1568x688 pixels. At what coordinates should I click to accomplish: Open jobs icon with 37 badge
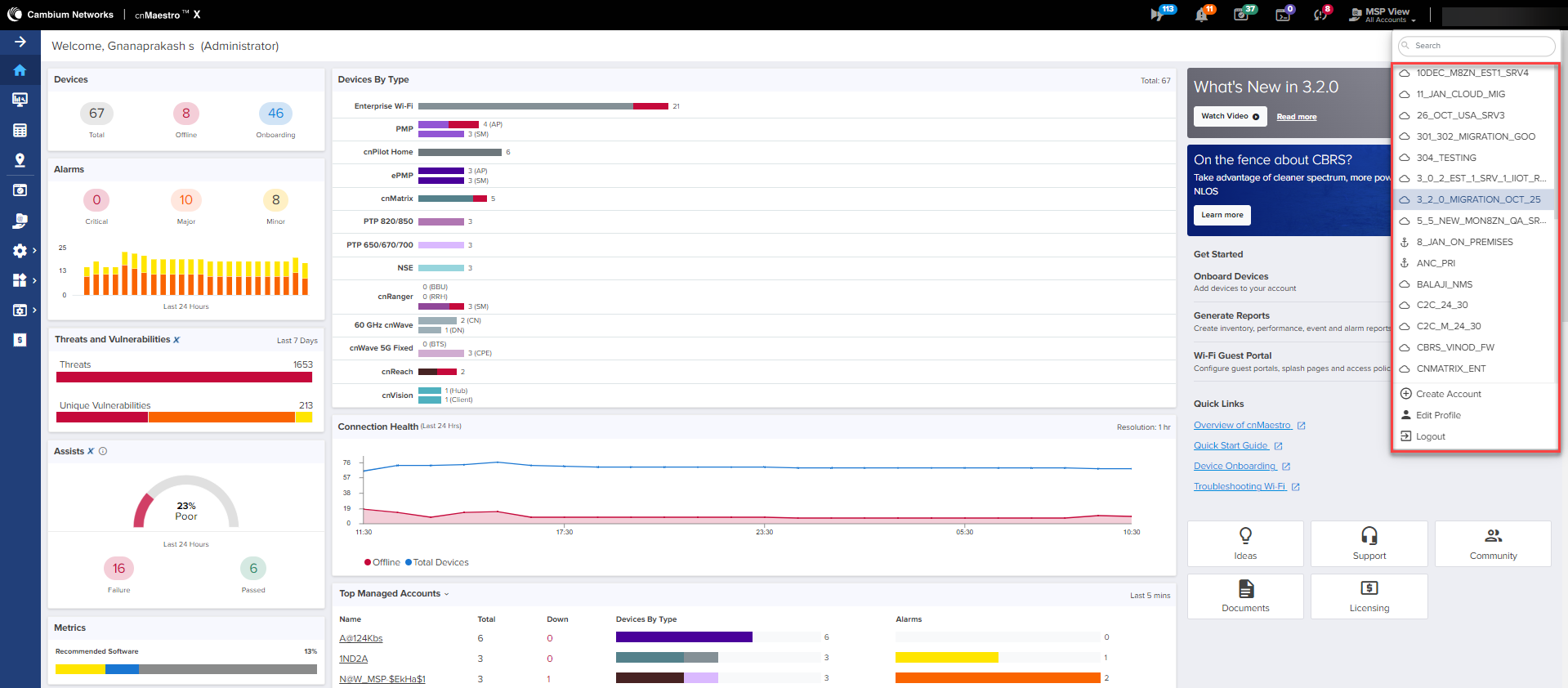[x=1241, y=15]
